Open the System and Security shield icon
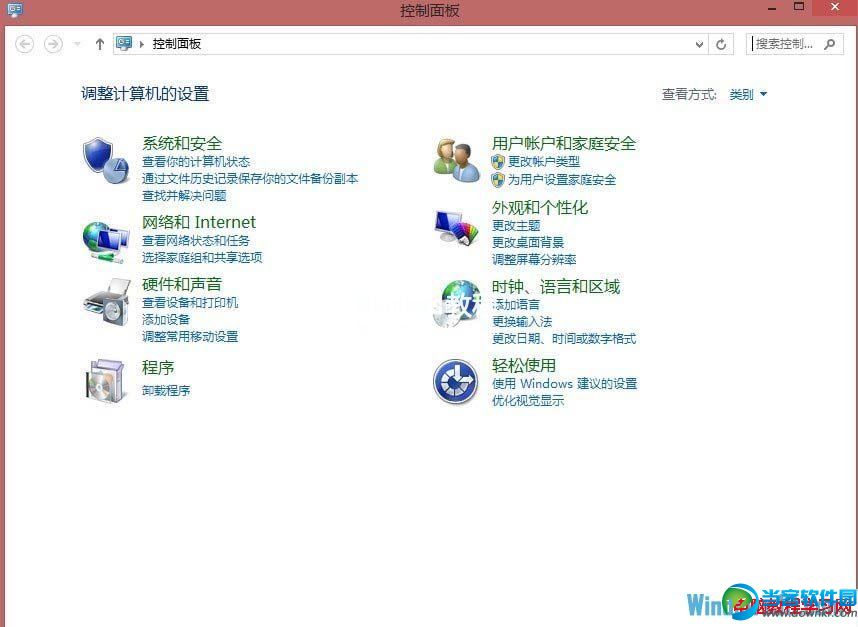858x627 pixels. (106, 160)
